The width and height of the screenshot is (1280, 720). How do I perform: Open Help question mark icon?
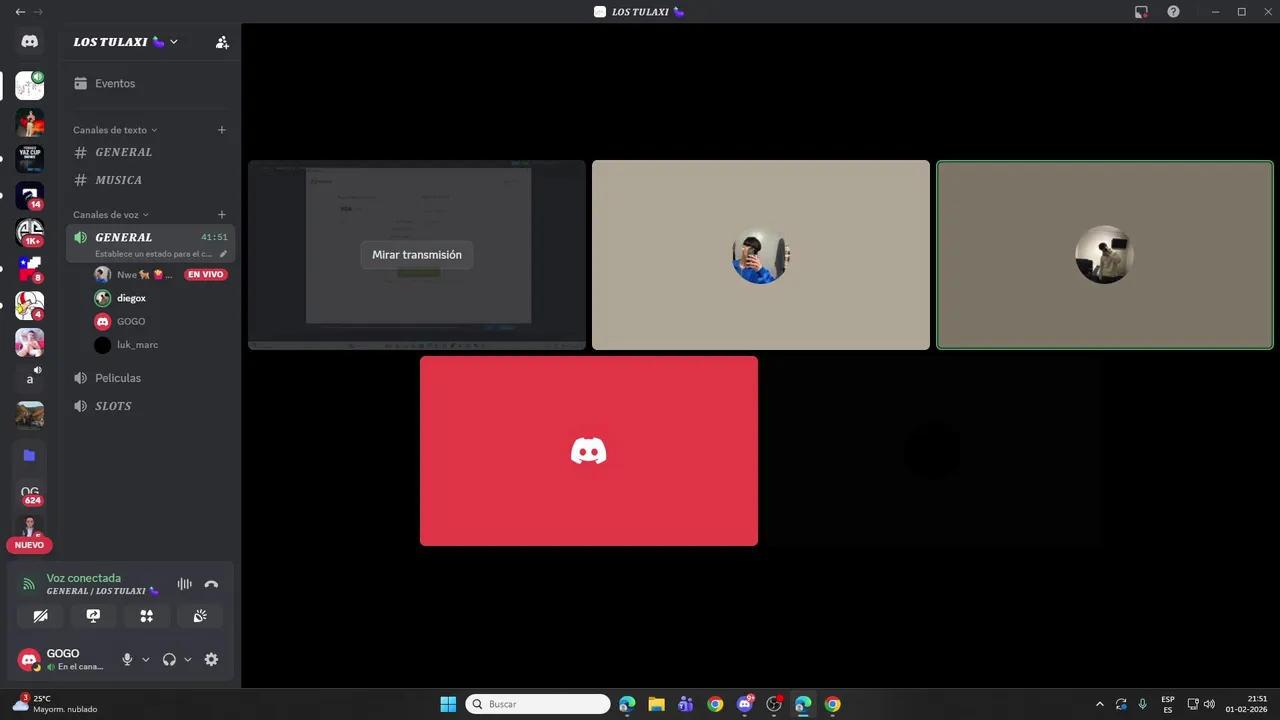tap(1173, 12)
